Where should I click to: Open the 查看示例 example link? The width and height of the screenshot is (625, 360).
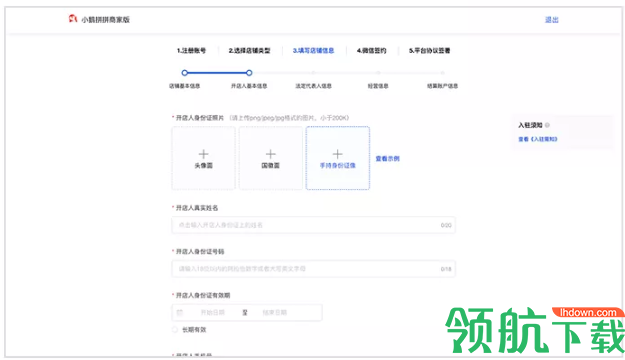[x=387, y=159]
